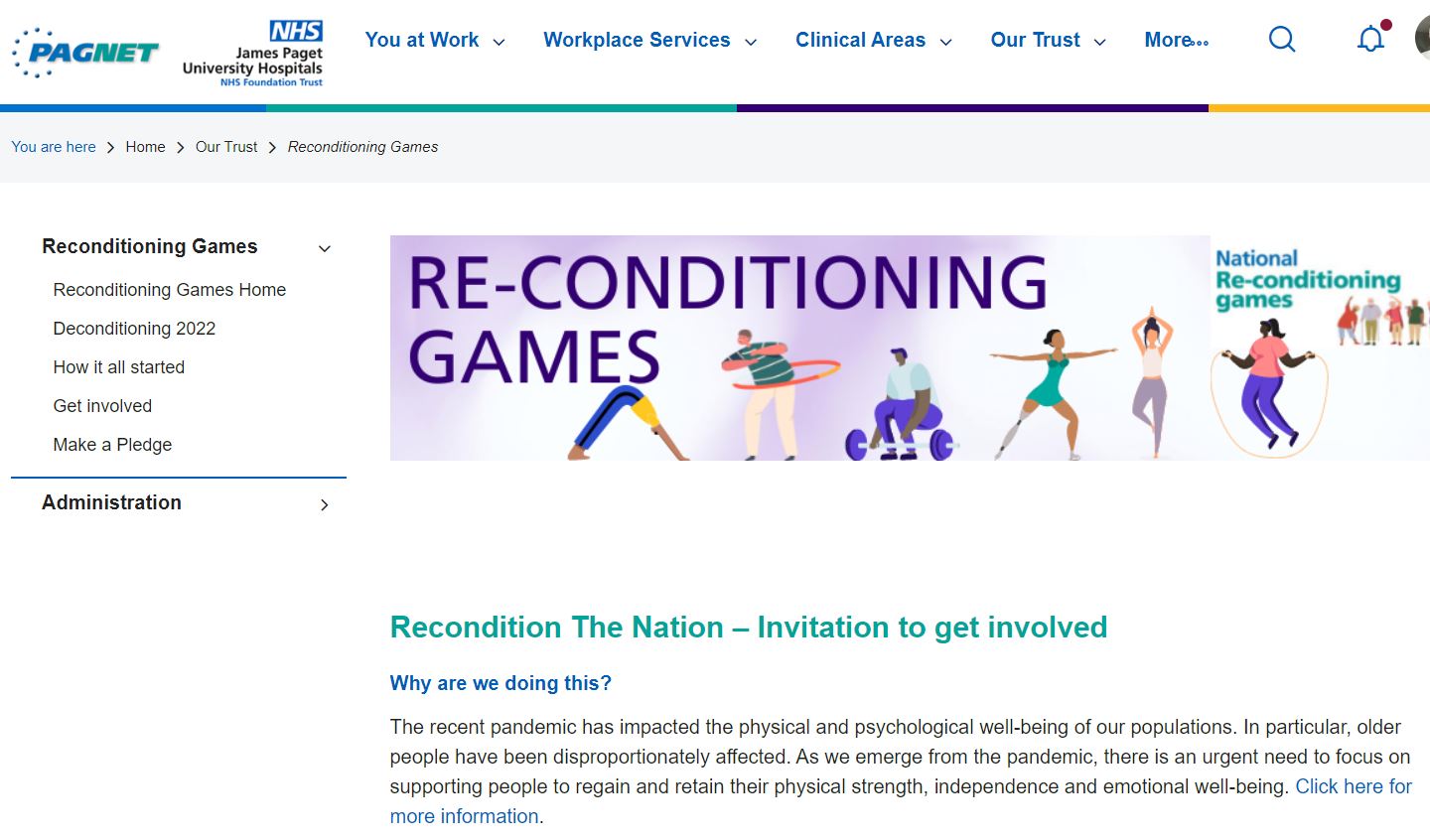This screenshot has height=840, width=1430.
Task: Go to Home in the breadcrumb
Action: point(145,147)
